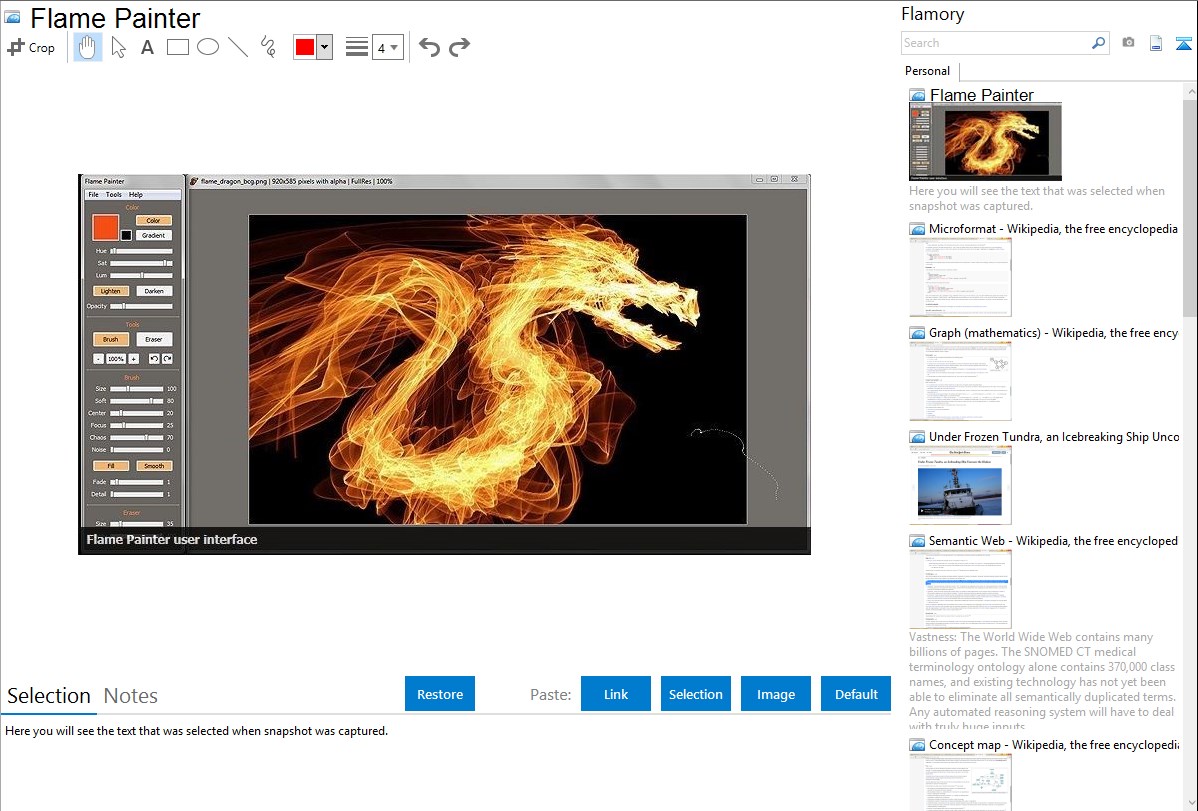Click the Semantic Web - Wikipedia title
This screenshot has width=1198, height=811.
(1053, 540)
